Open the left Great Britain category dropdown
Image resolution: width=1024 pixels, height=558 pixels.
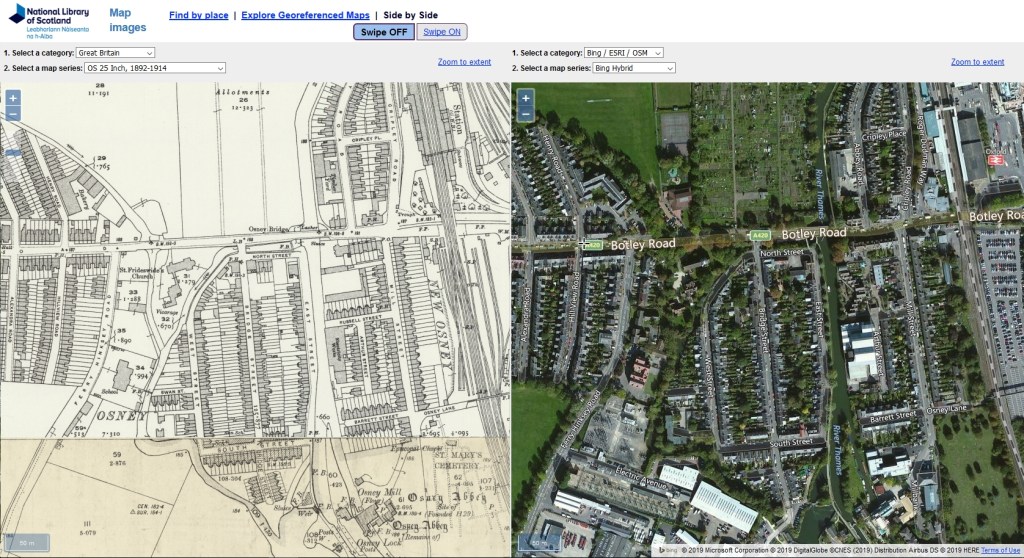coord(116,52)
